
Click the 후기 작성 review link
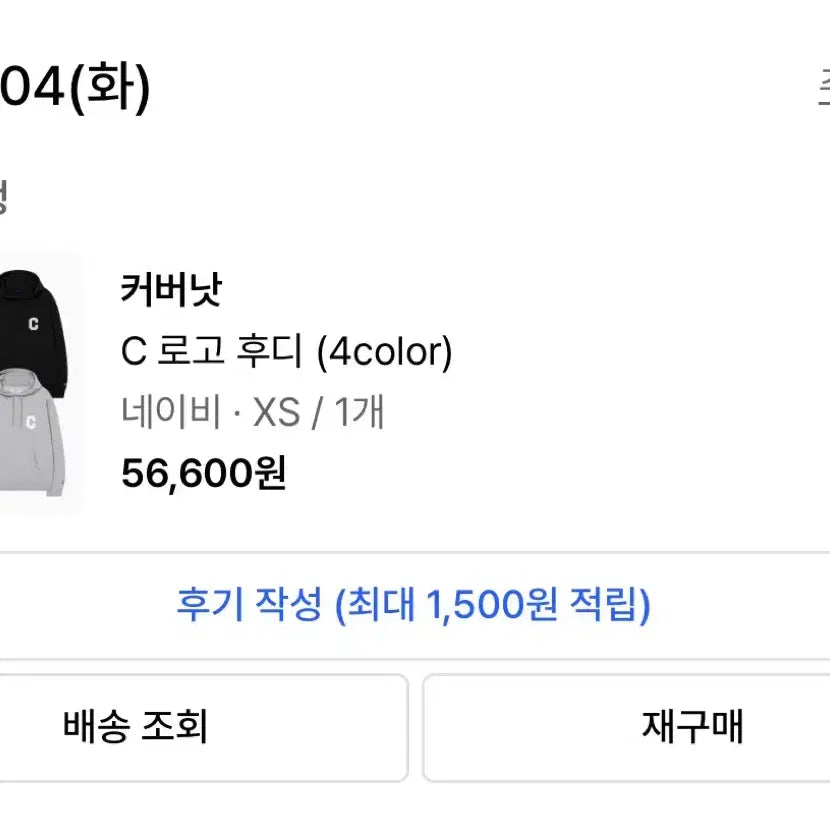(x=249, y=605)
